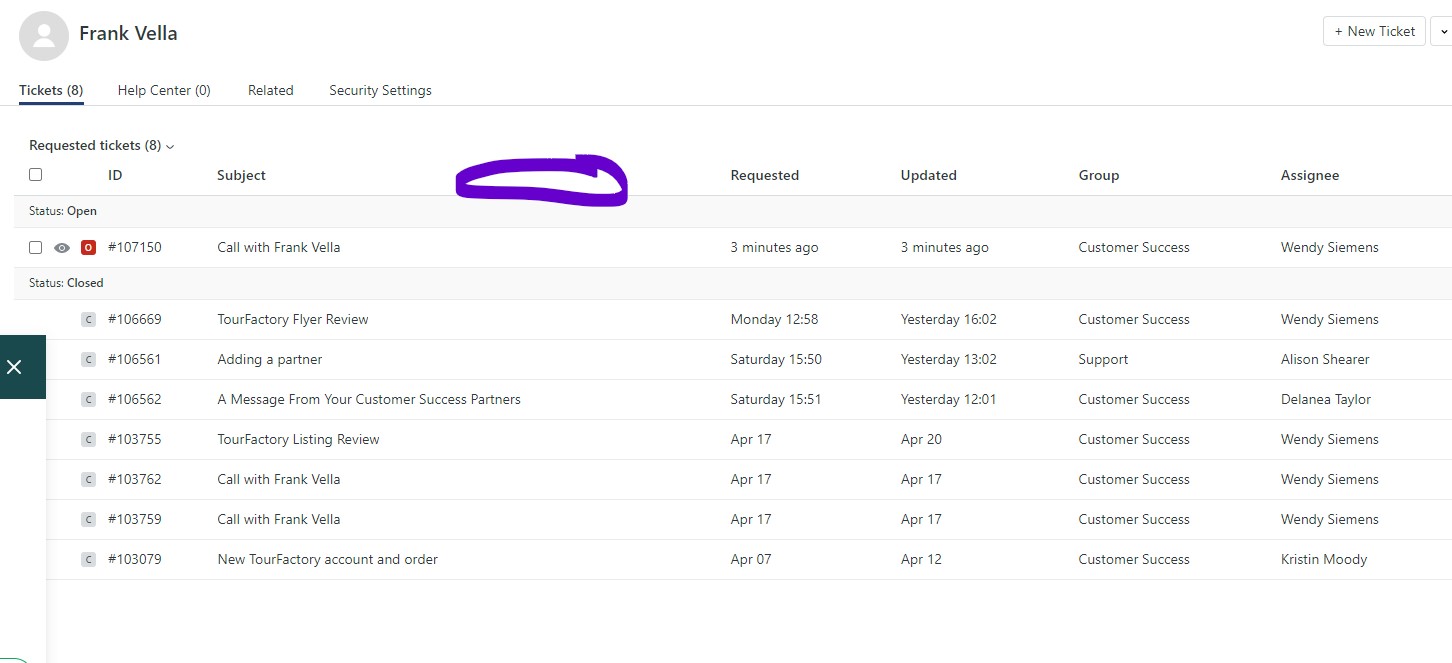This screenshot has height=663, width=1452.
Task: Click closed status badge for ticket #106561
Action: (88, 360)
